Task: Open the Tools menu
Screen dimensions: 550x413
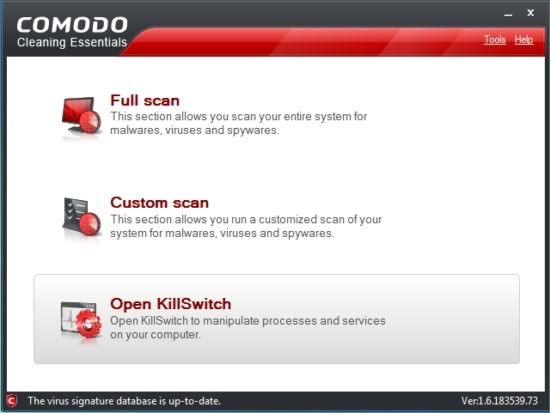Action: [x=495, y=40]
